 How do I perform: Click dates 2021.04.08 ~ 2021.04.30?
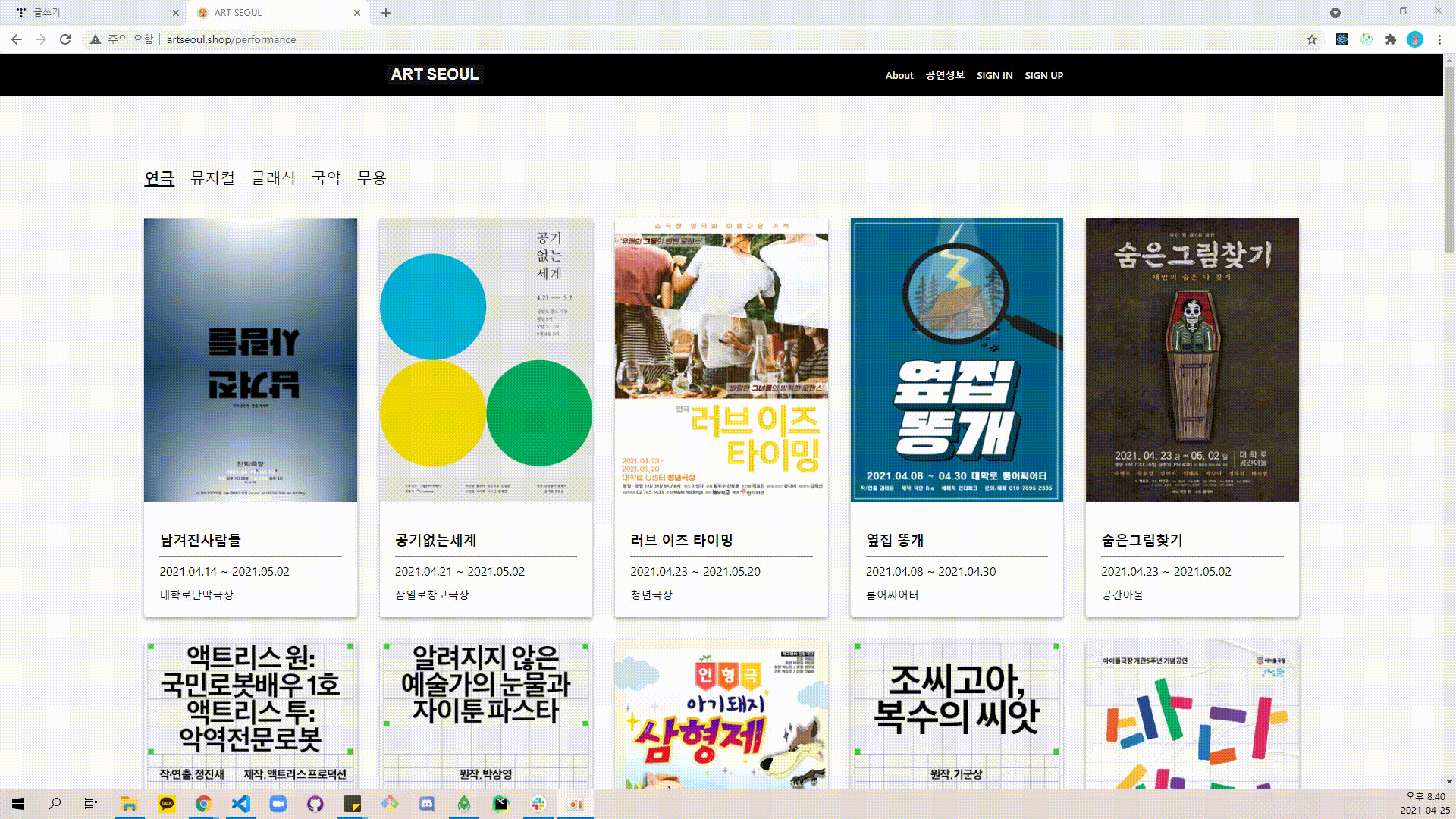point(931,572)
